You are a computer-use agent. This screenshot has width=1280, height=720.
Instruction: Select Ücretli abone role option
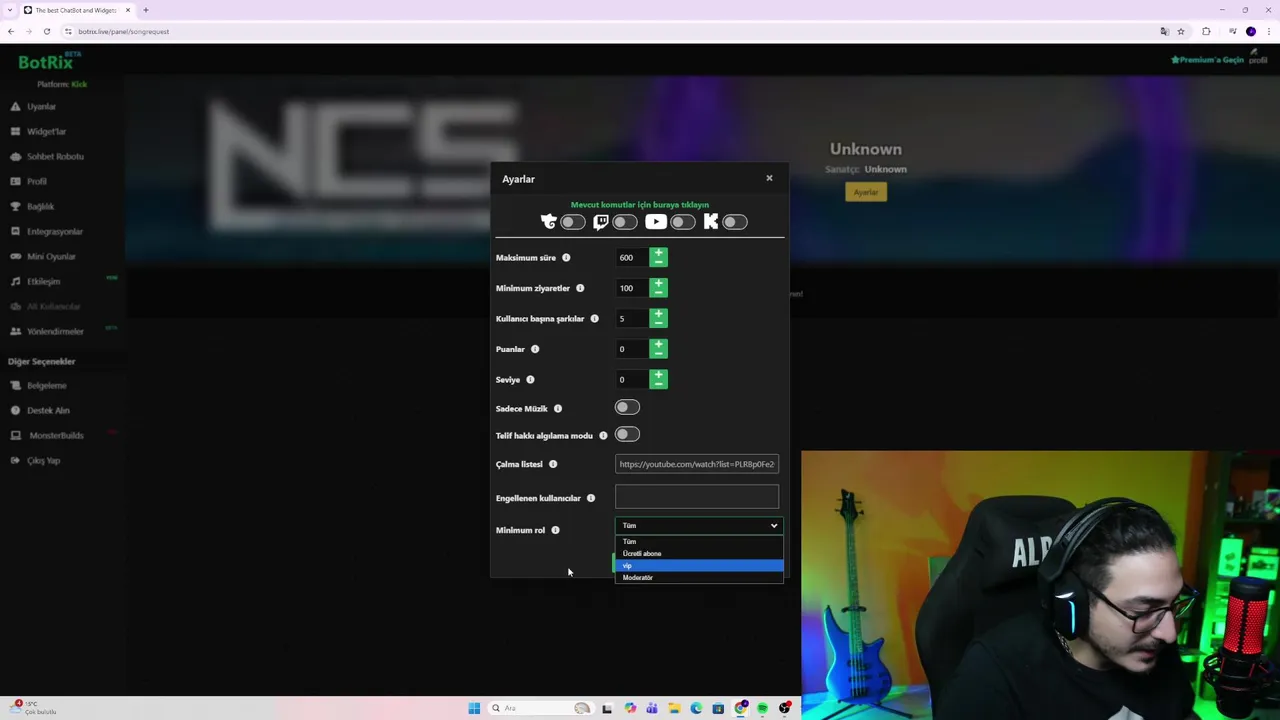pyautogui.click(x=699, y=553)
